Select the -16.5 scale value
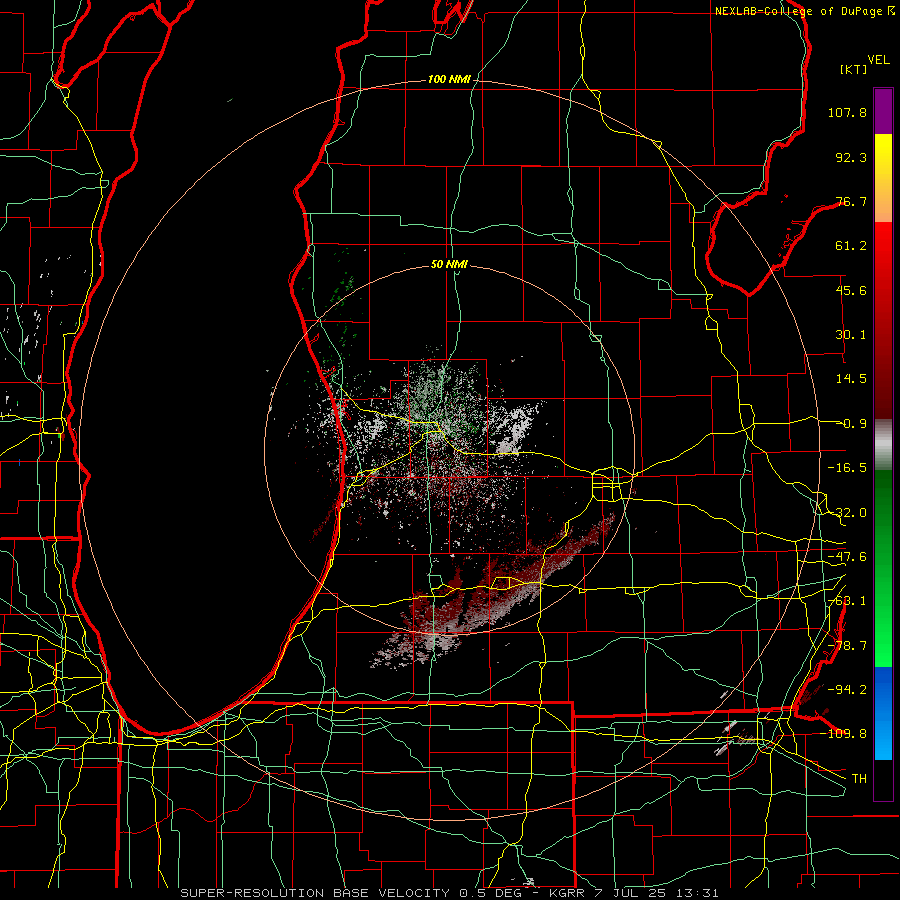 (847, 468)
